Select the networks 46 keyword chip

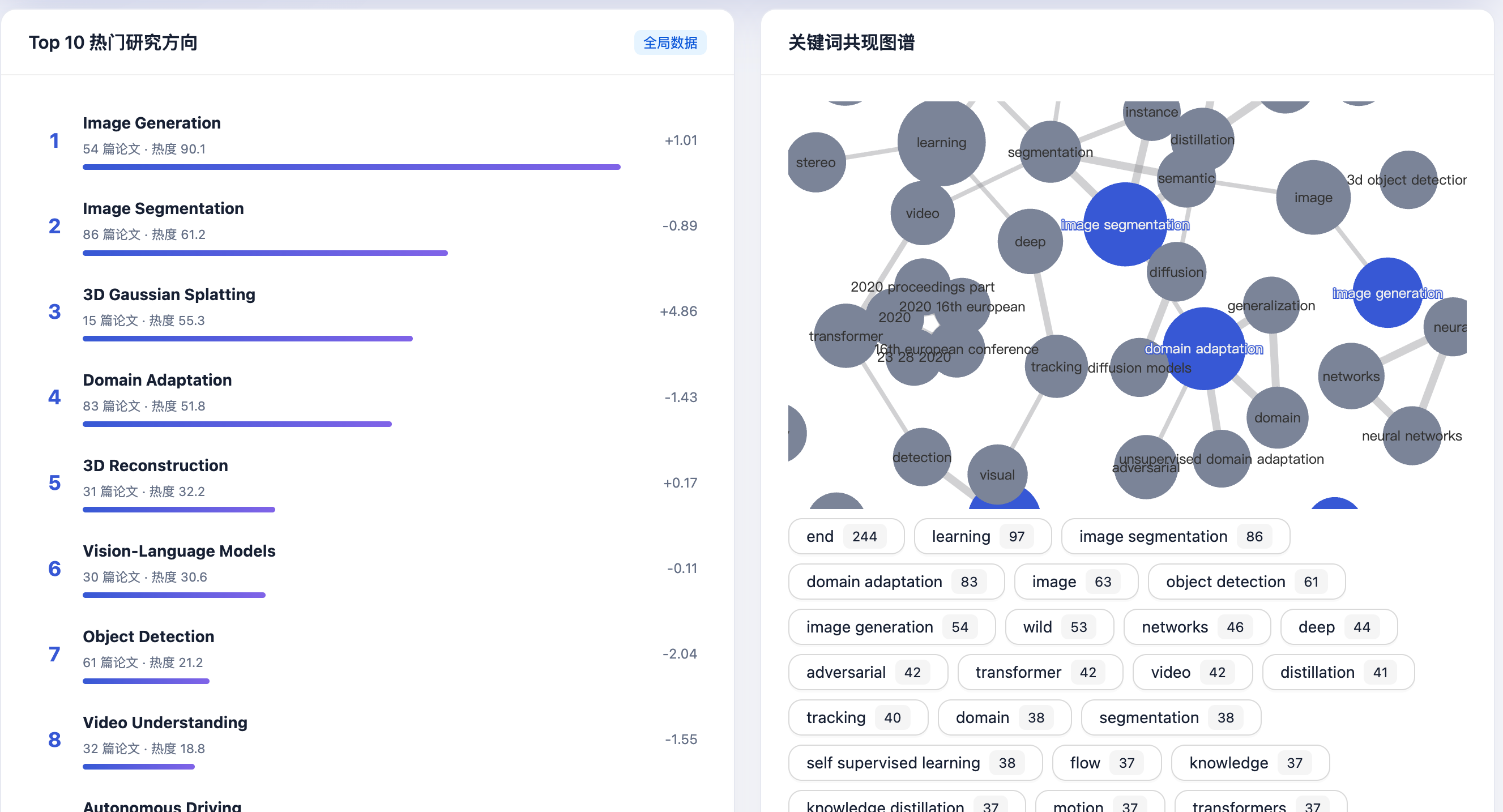click(1197, 627)
